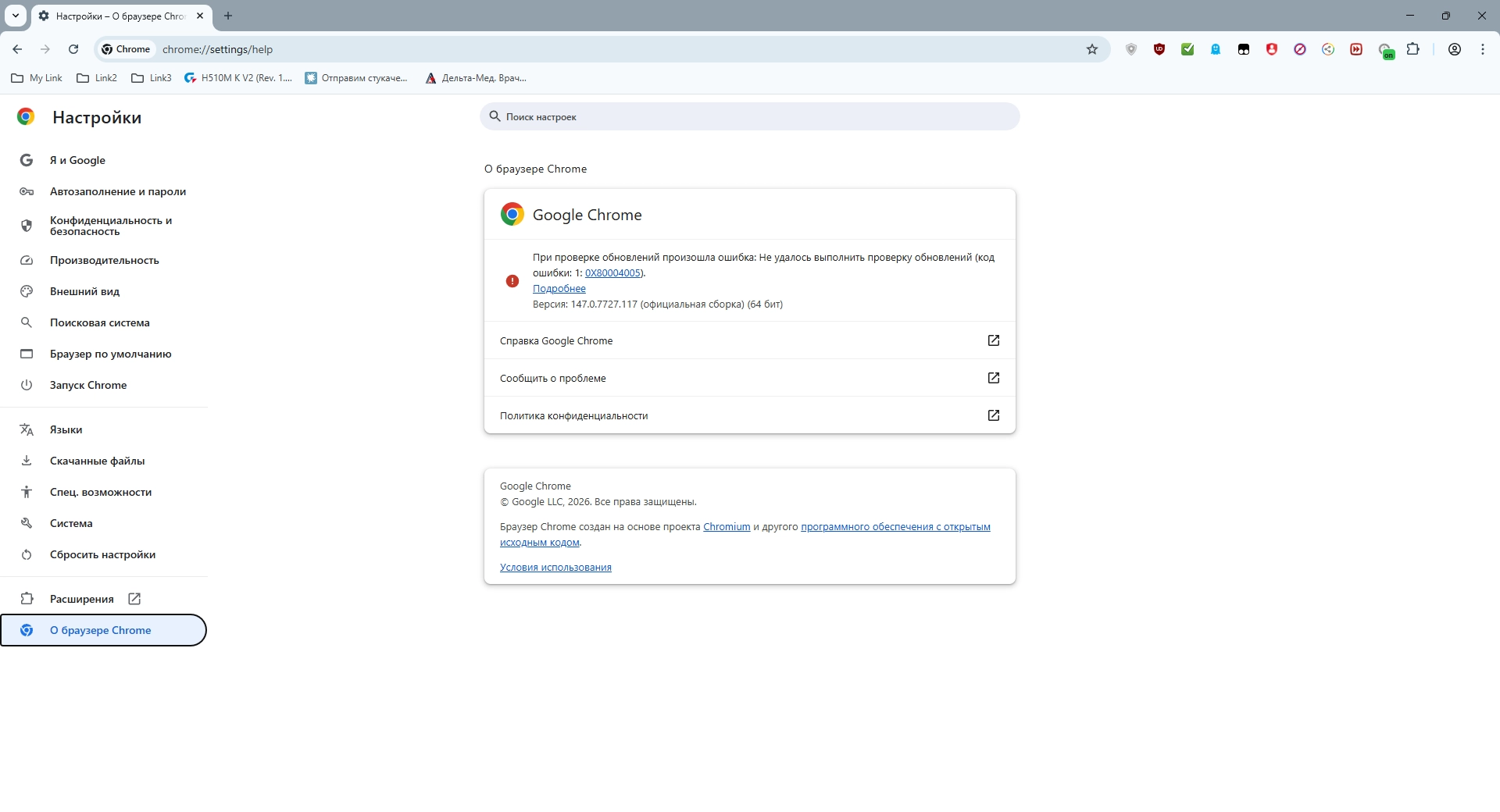Open Спец. возможности in the sidebar
Screen dimensions: 1500x812
[x=103, y=492]
